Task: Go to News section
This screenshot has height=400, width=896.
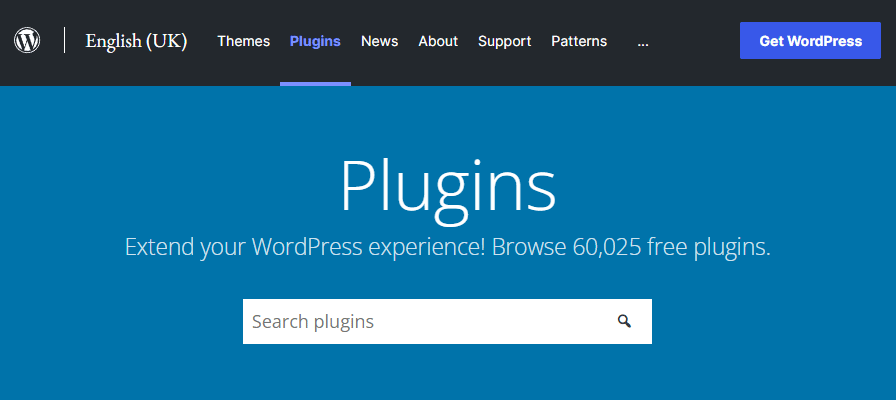Action: point(379,41)
